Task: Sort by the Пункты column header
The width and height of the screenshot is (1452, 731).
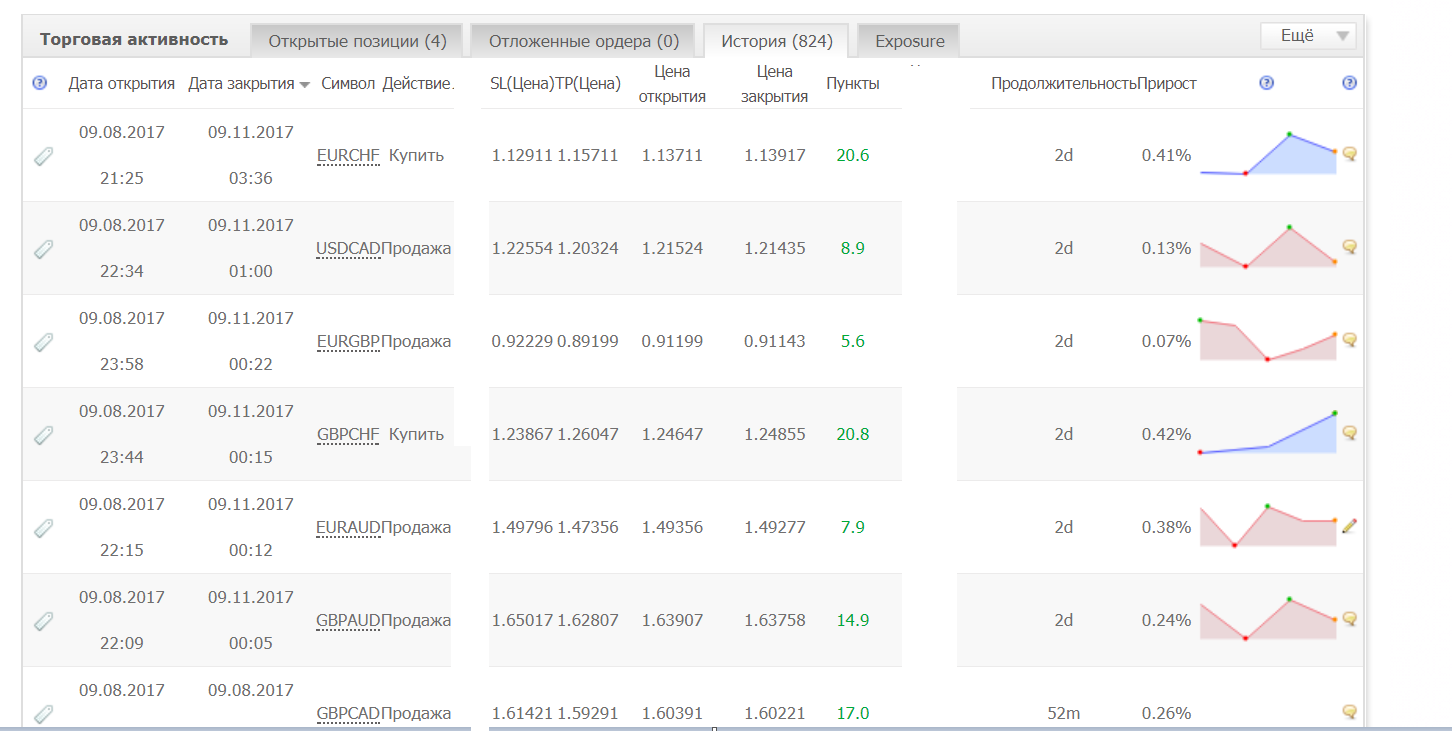Action: [x=853, y=84]
